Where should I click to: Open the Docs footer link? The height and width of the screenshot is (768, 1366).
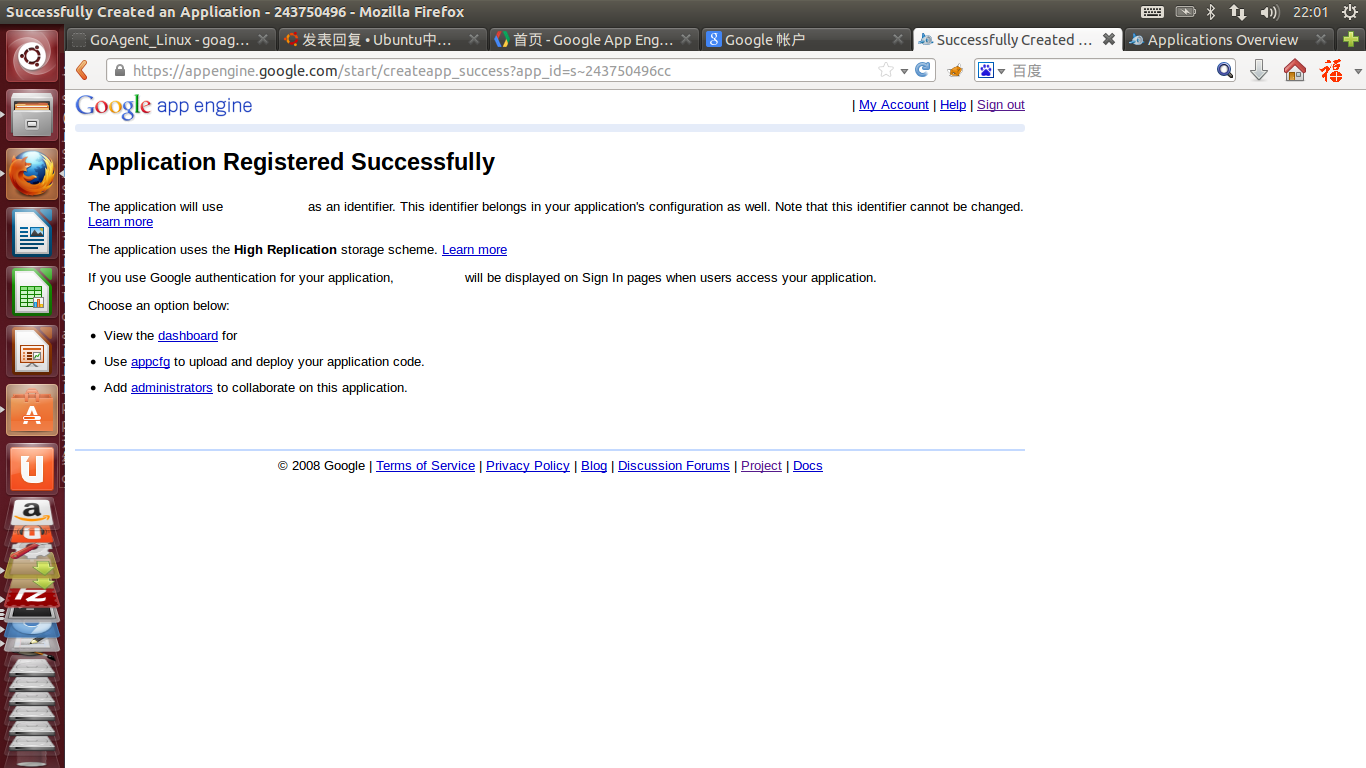[808, 466]
